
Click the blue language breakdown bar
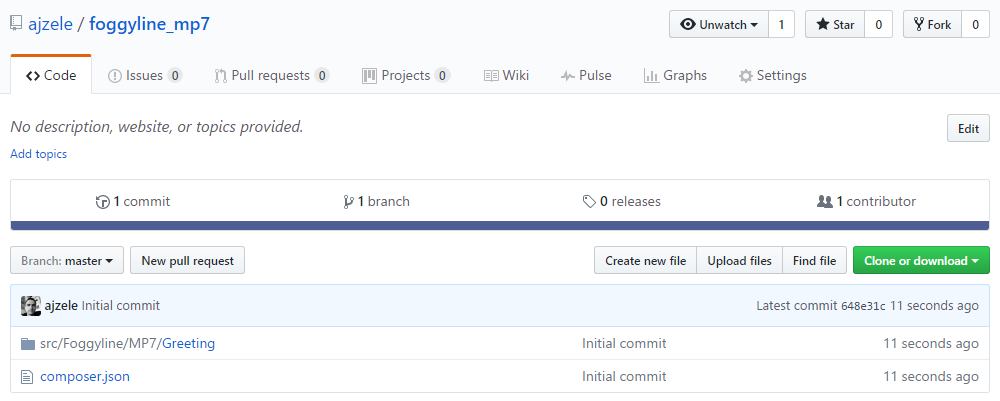pos(500,225)
